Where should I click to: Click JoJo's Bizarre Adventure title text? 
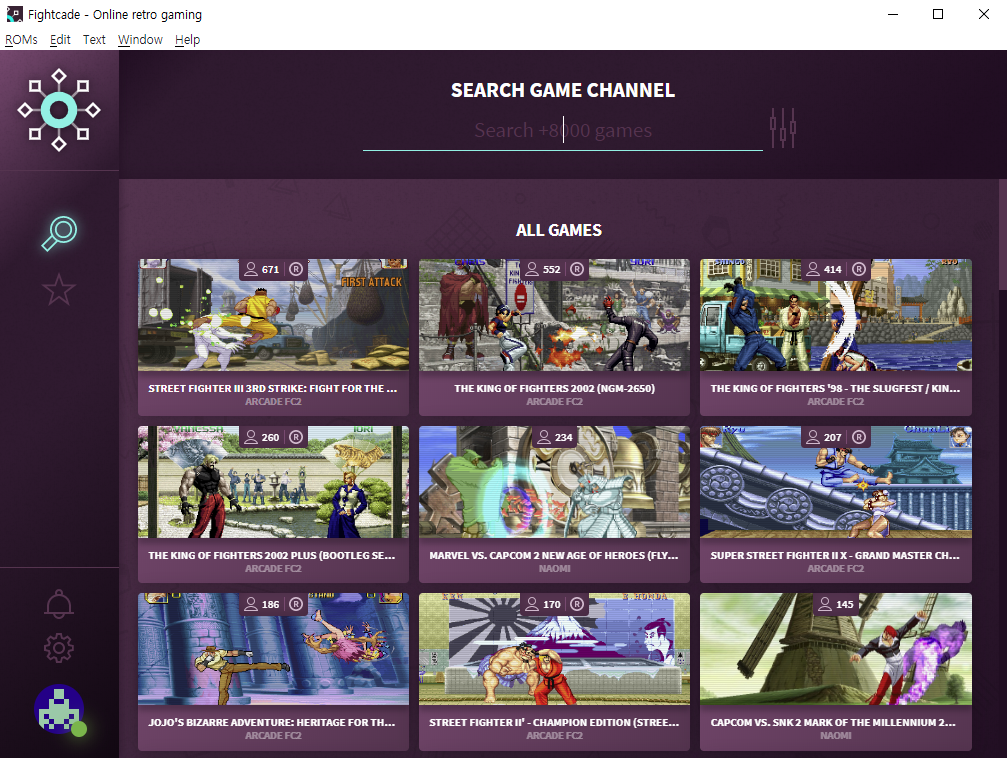272,722
